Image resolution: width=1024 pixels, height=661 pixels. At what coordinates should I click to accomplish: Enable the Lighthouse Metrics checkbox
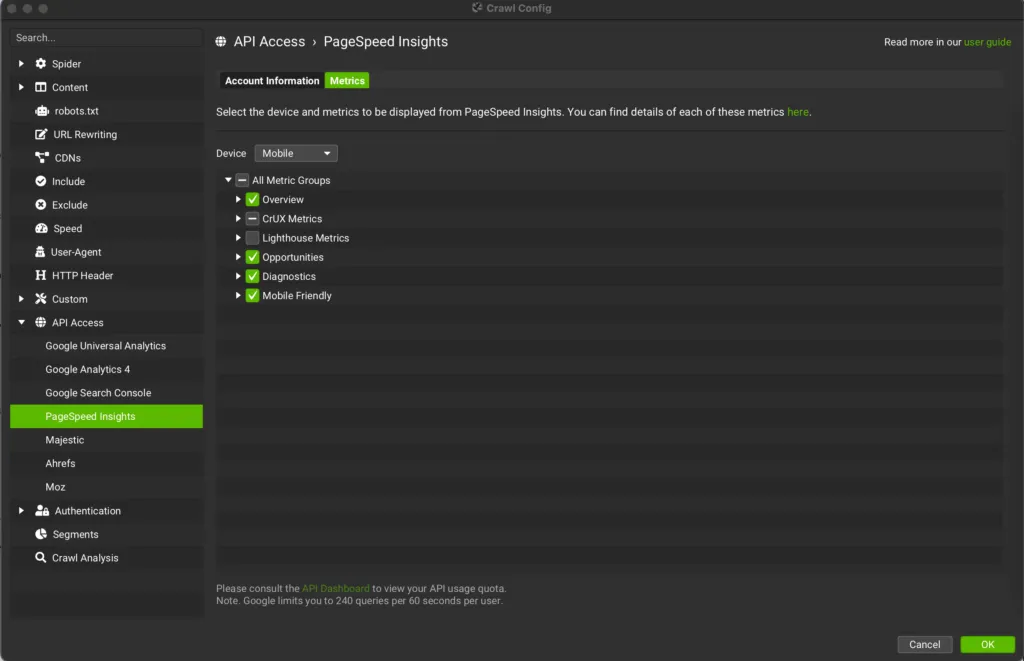point(252,238)
